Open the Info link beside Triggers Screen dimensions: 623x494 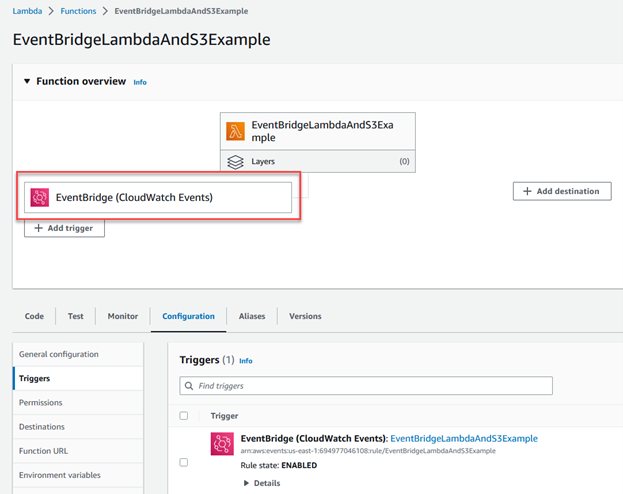point(246,361)
